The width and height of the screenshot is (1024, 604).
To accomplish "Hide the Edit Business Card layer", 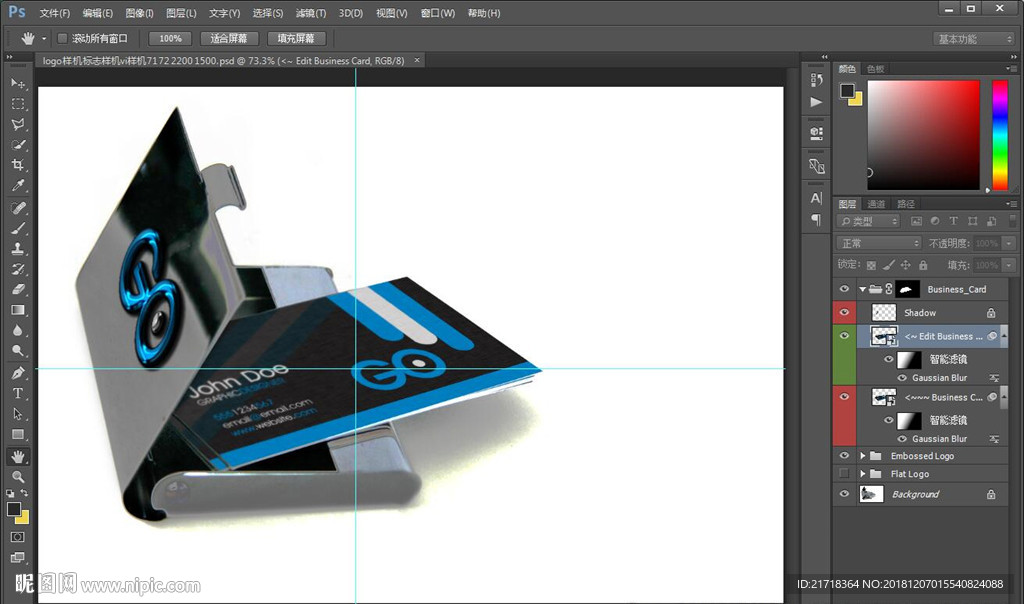I will coord(844,336).
